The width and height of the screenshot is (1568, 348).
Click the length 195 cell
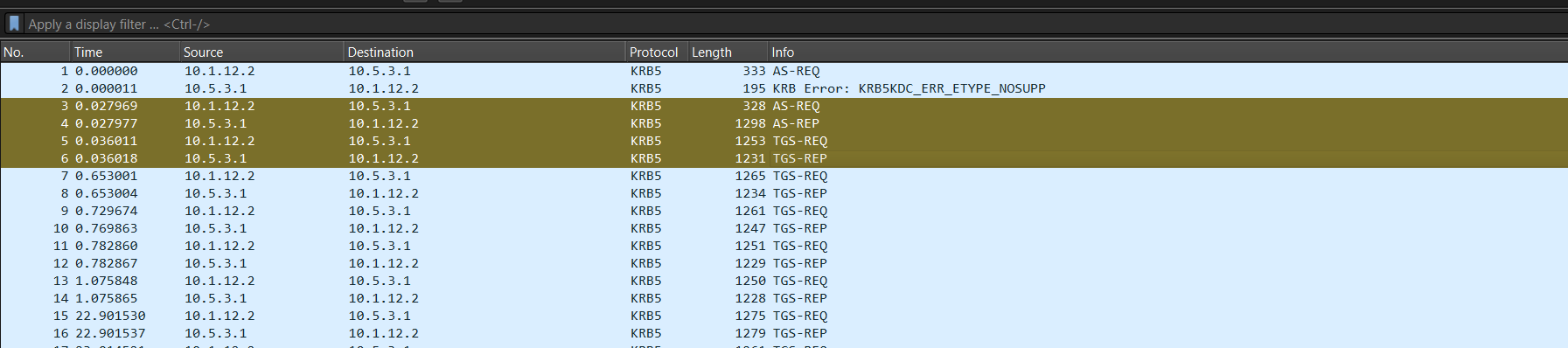754,88
